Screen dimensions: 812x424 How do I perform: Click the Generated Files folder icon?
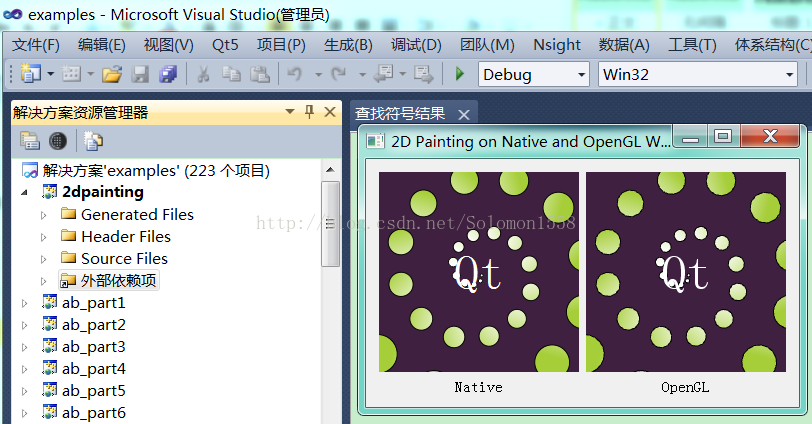(68, 214)
